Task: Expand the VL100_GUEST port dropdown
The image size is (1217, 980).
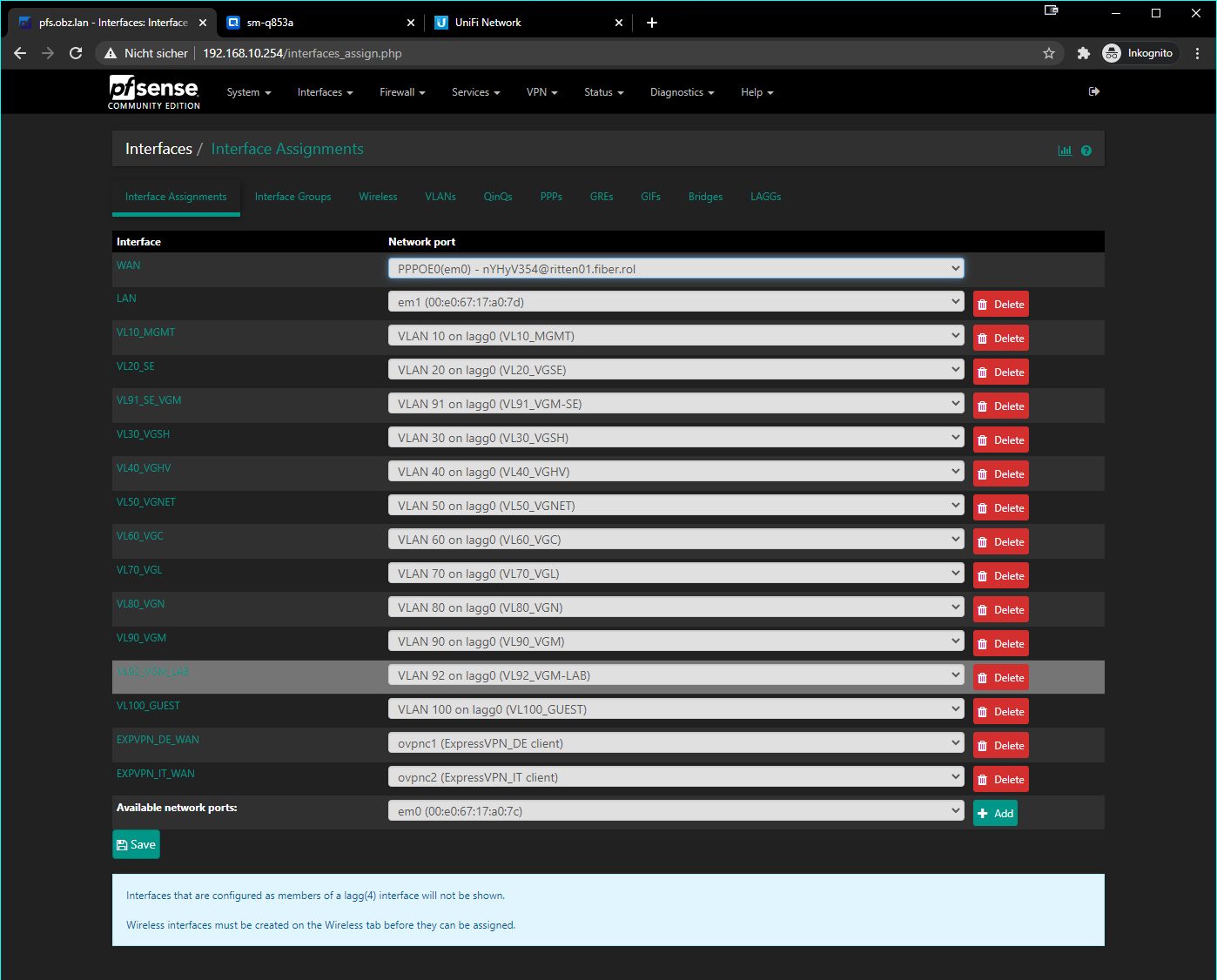Action: pos(676,709)
